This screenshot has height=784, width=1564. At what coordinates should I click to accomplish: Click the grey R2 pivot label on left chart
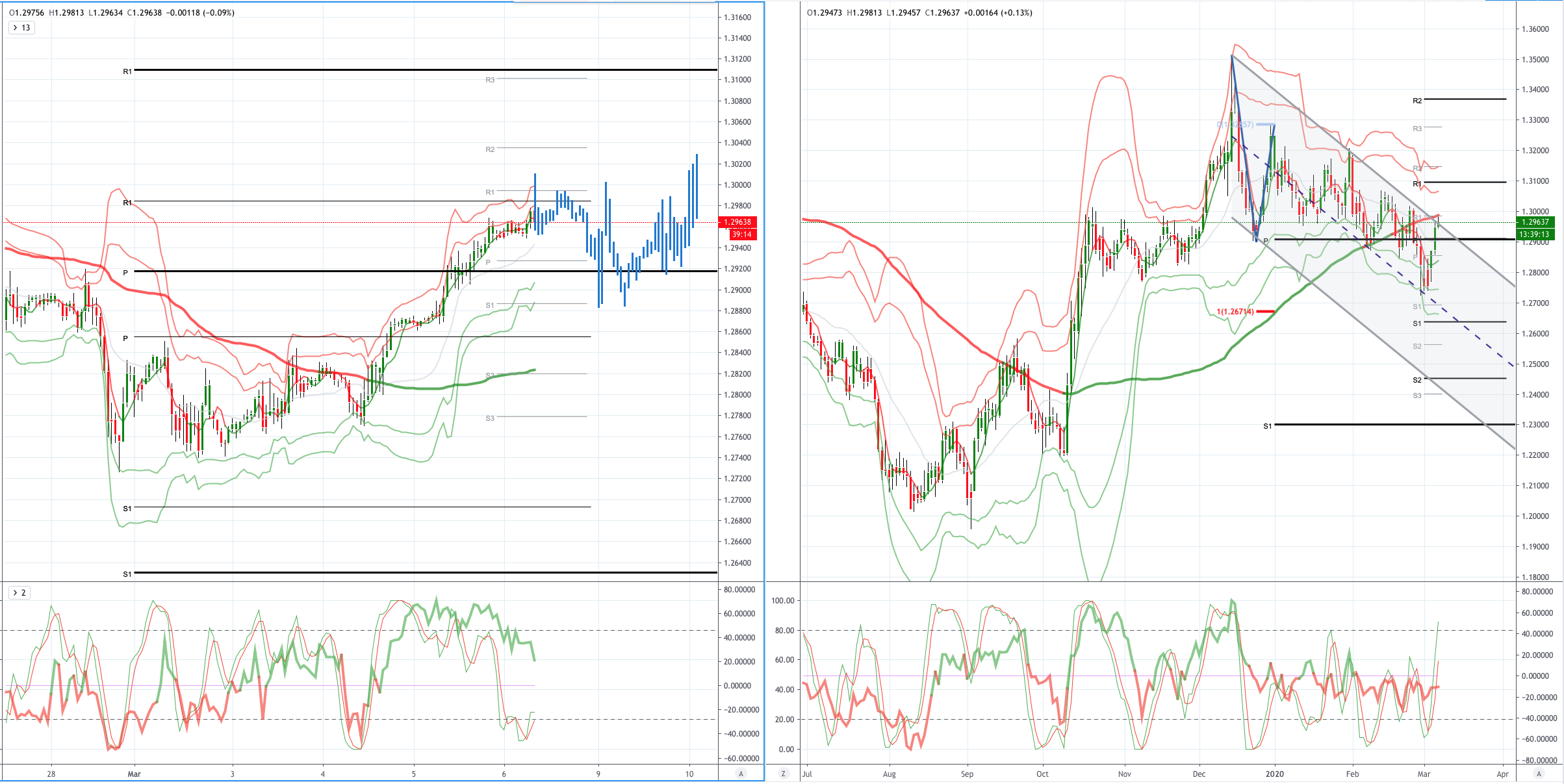pos(490,149)
